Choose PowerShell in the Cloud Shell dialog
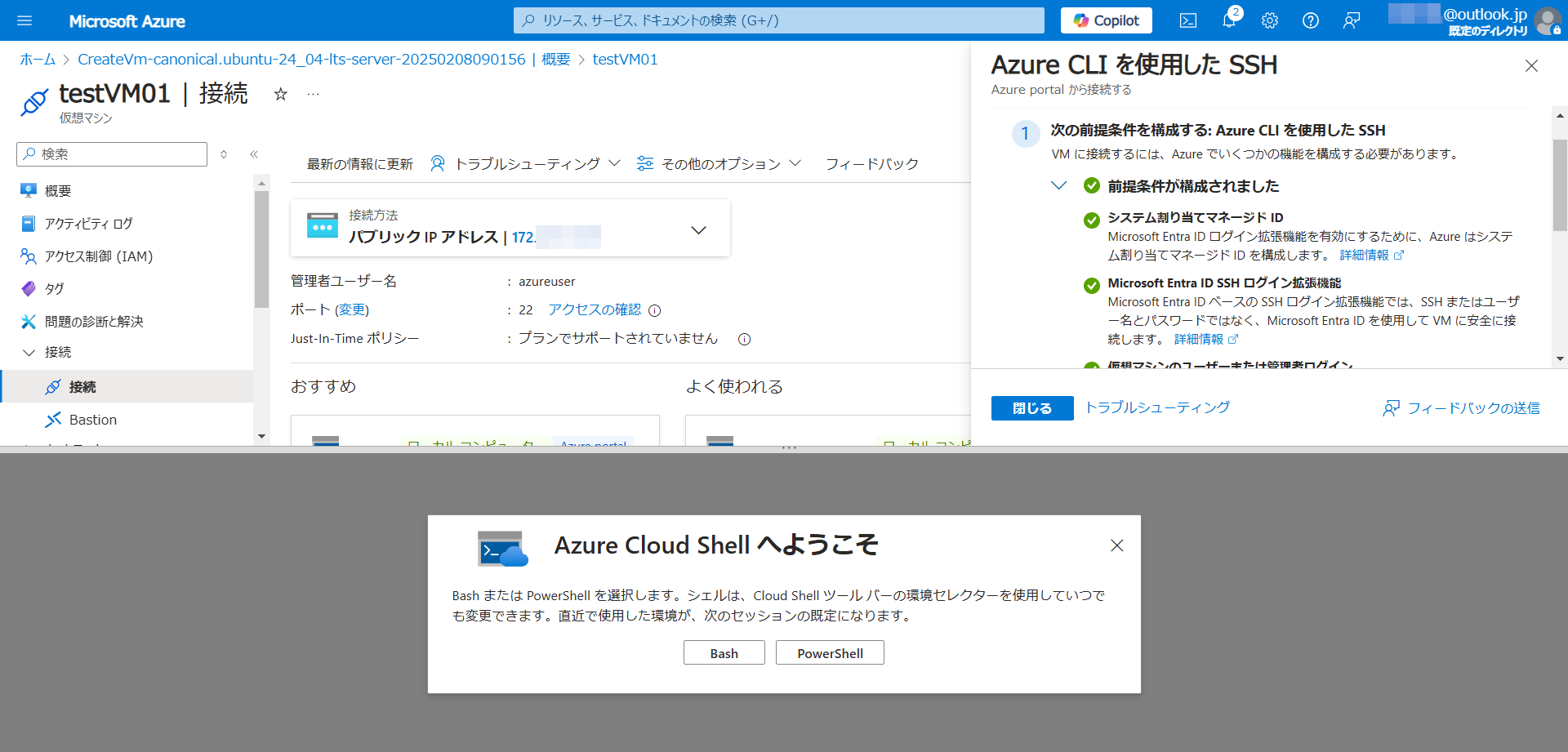The image size is (1568, 752). 830,653
